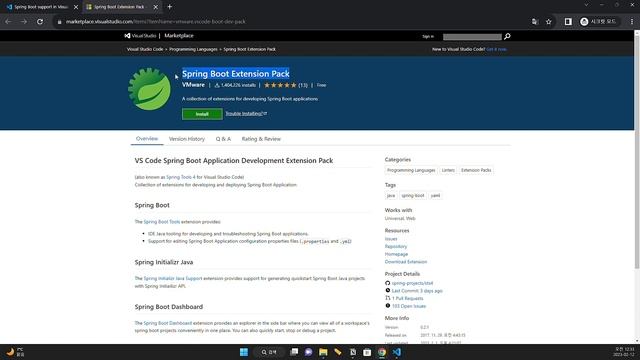The image size is (640, 360).
Task: Click Visual Studio Code breadcrumb link
Action: coord(145,49)
